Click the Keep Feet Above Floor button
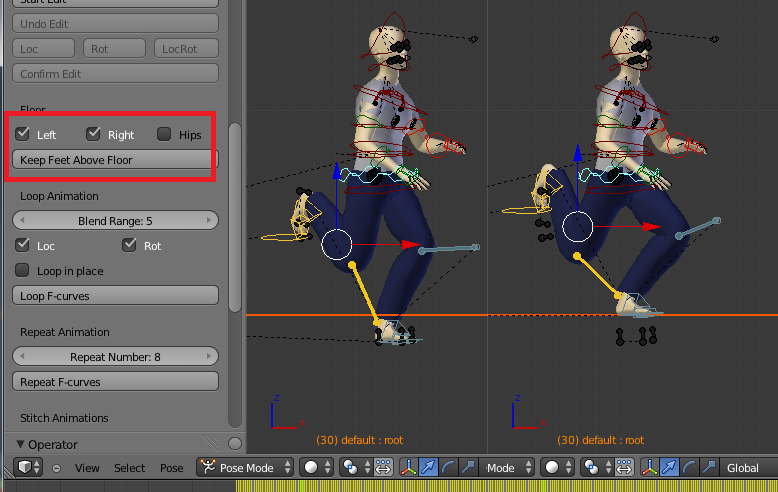The width and height of the screenshot is (778, 492). (x=115, y=159)
